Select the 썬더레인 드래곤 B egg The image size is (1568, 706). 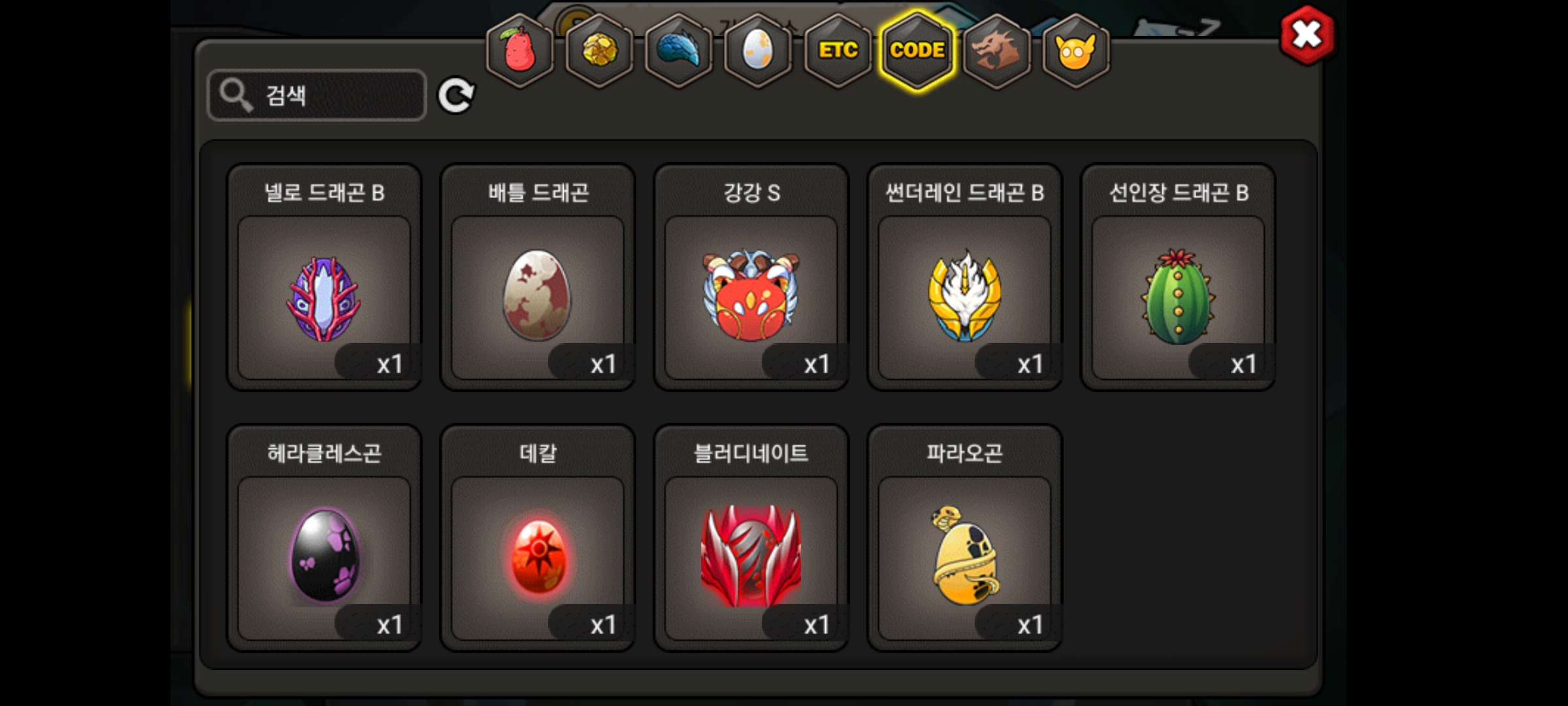pyautogui.click(x=965, y=277)
